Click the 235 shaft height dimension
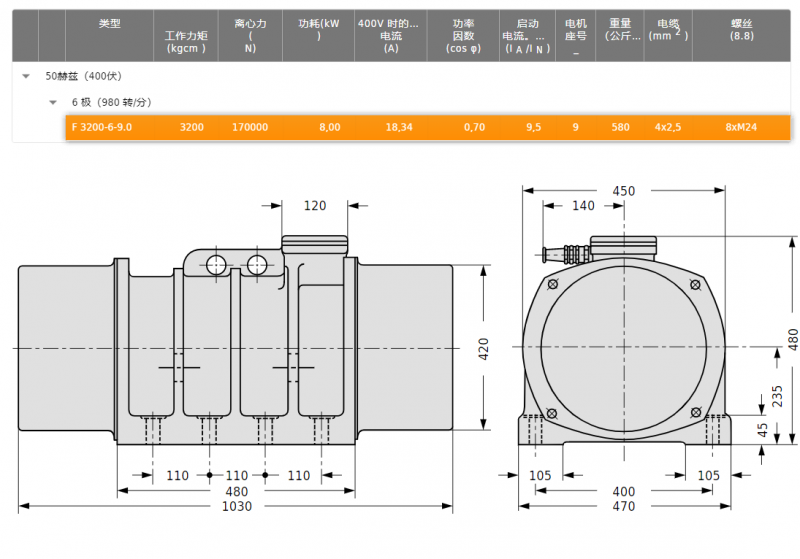Screen dimensions: 800x559 (x=777, y=396)
